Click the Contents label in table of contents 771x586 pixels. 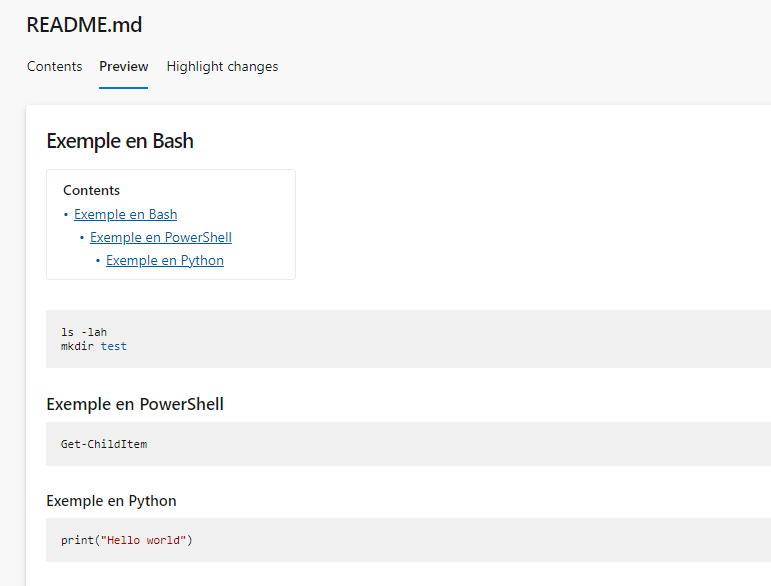coord(91,190)
